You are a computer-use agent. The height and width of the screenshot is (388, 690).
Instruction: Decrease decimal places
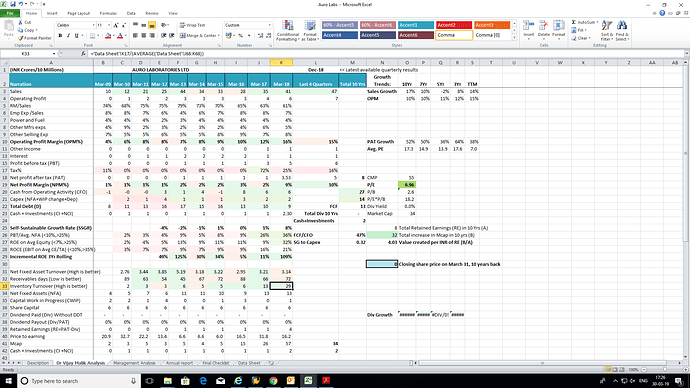pos(268,36)
